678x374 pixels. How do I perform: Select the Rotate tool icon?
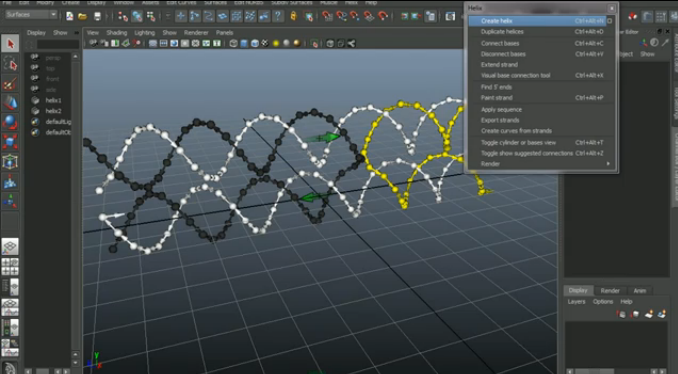coord(10,122)
